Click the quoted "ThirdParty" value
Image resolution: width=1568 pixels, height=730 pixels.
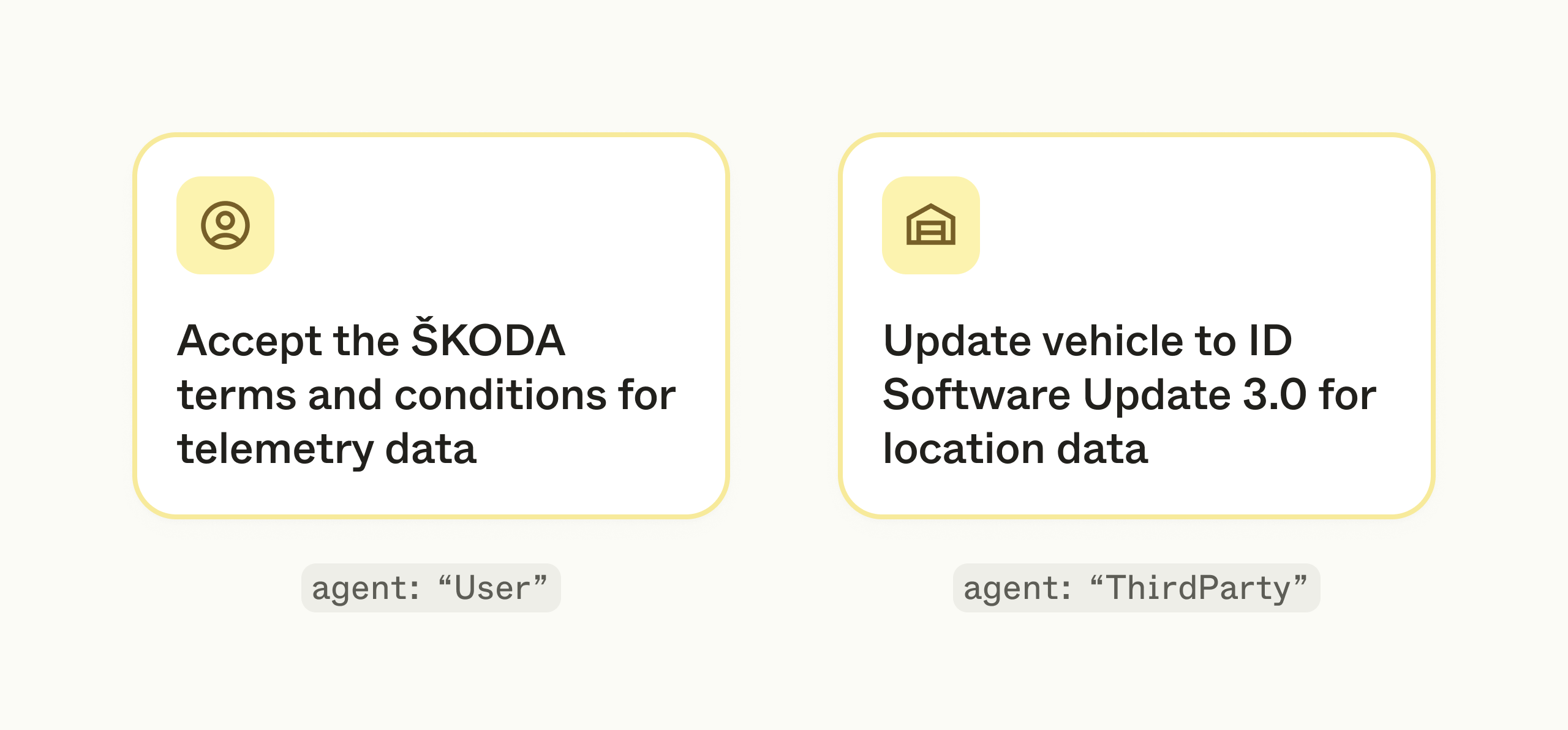[x=1199, y=588]
